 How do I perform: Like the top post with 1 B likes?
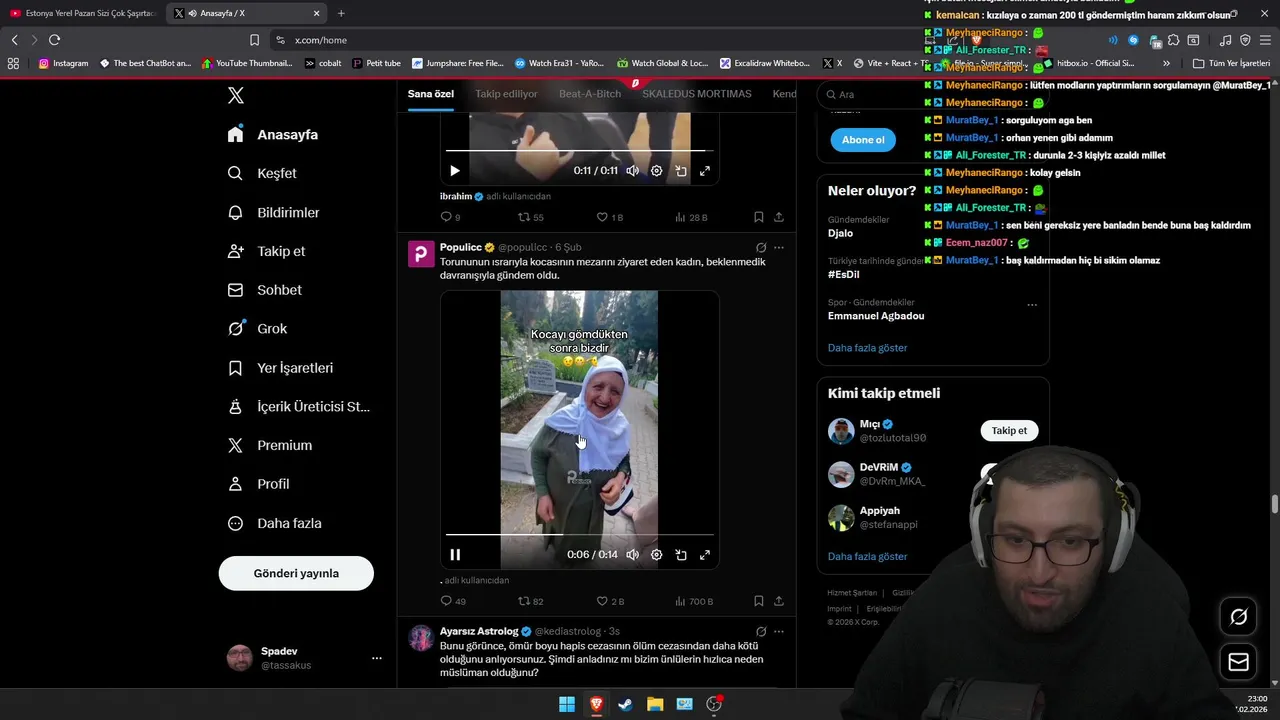point(610,217)
